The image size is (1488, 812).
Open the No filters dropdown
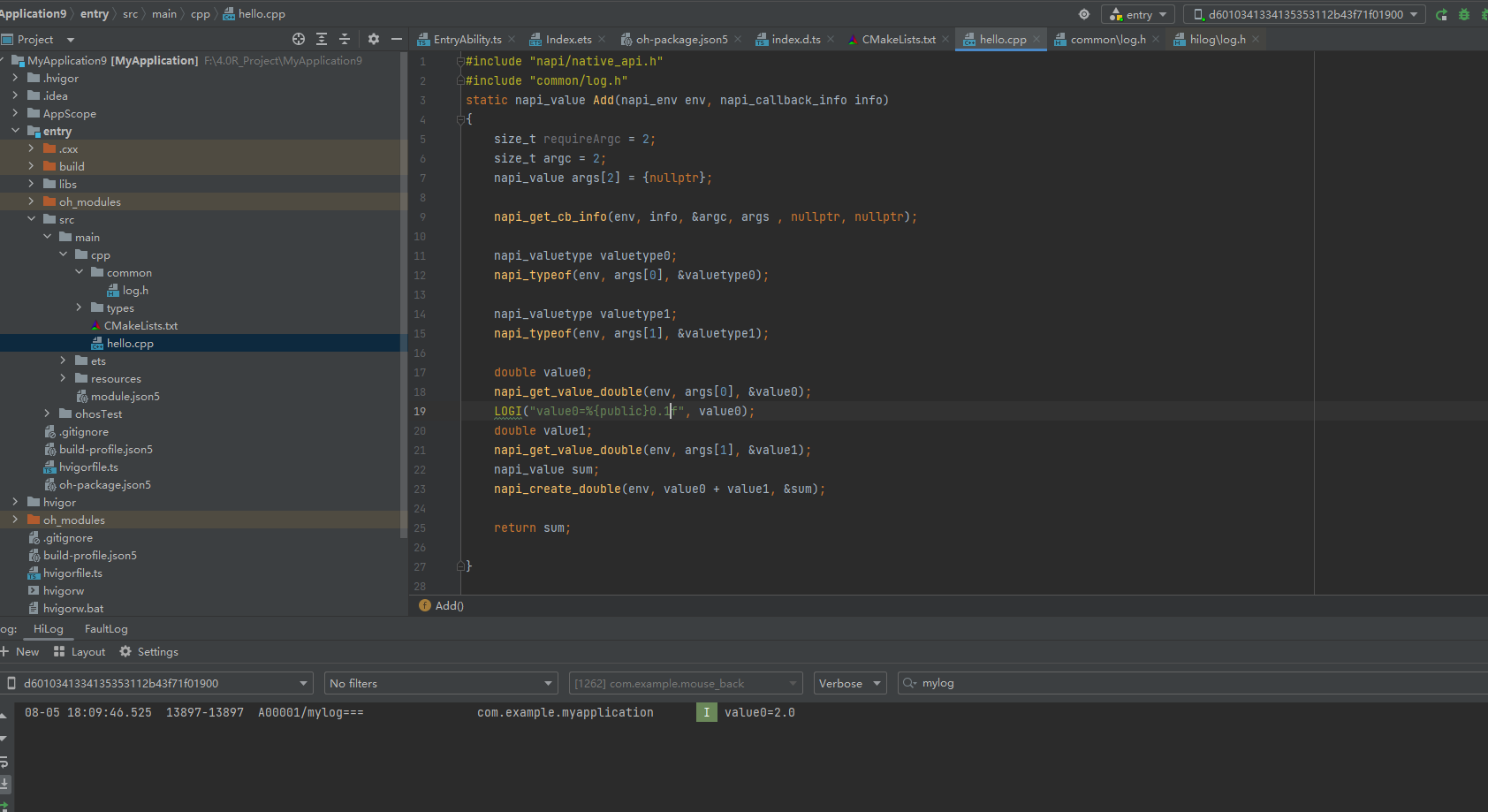442,683
